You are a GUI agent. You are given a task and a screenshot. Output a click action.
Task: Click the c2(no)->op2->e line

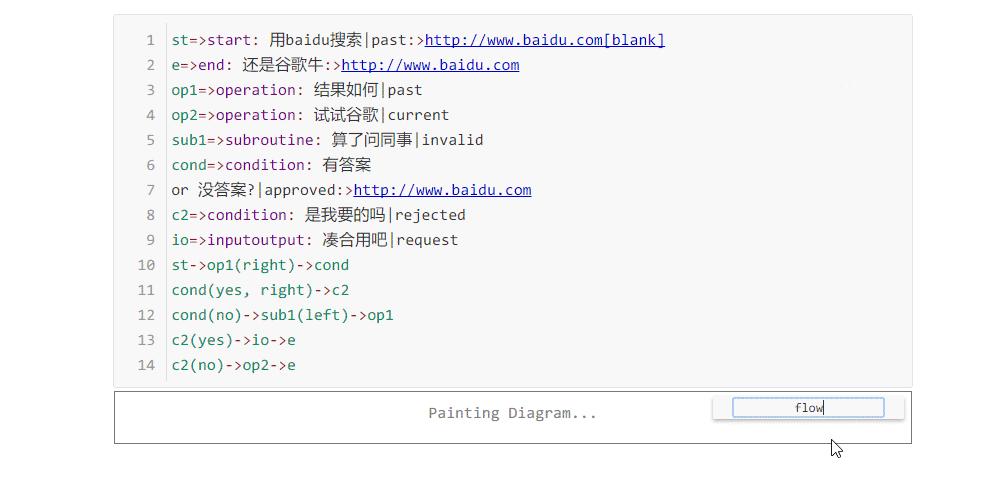point(233,366)
